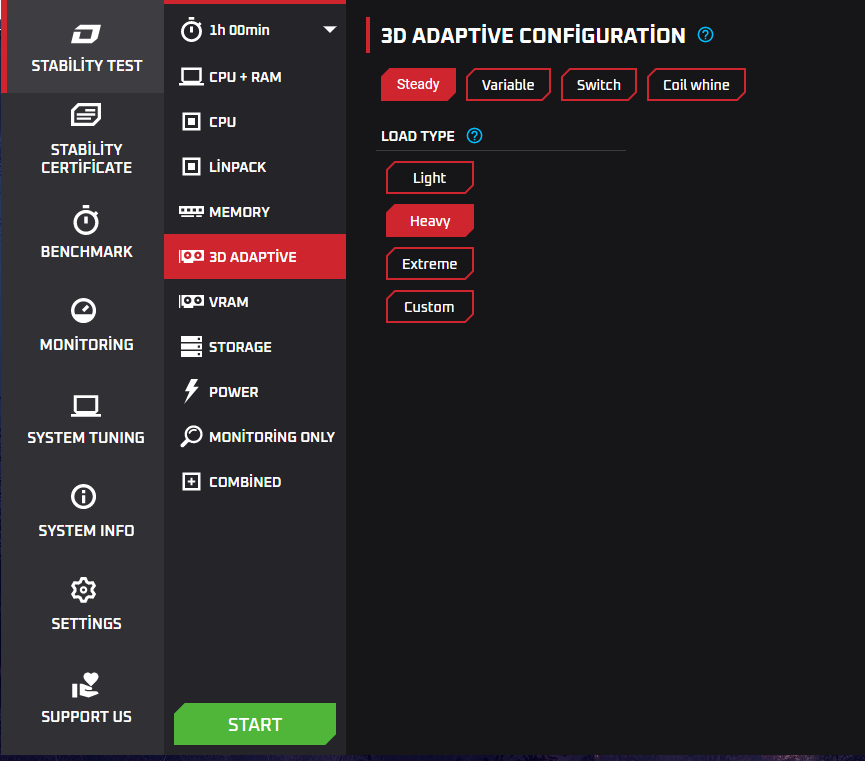
Task: Go to SETTINGS label in sidebar
Action: click(86, 623)
